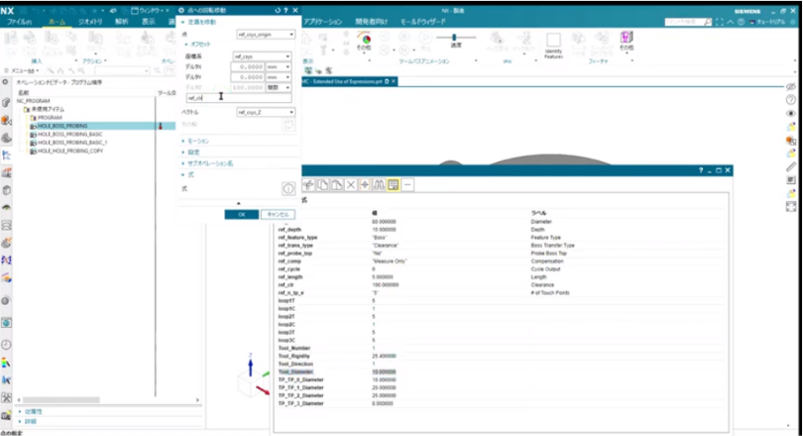Click the paste icon in expressions toolbar
803x436 pixels.
336,185
